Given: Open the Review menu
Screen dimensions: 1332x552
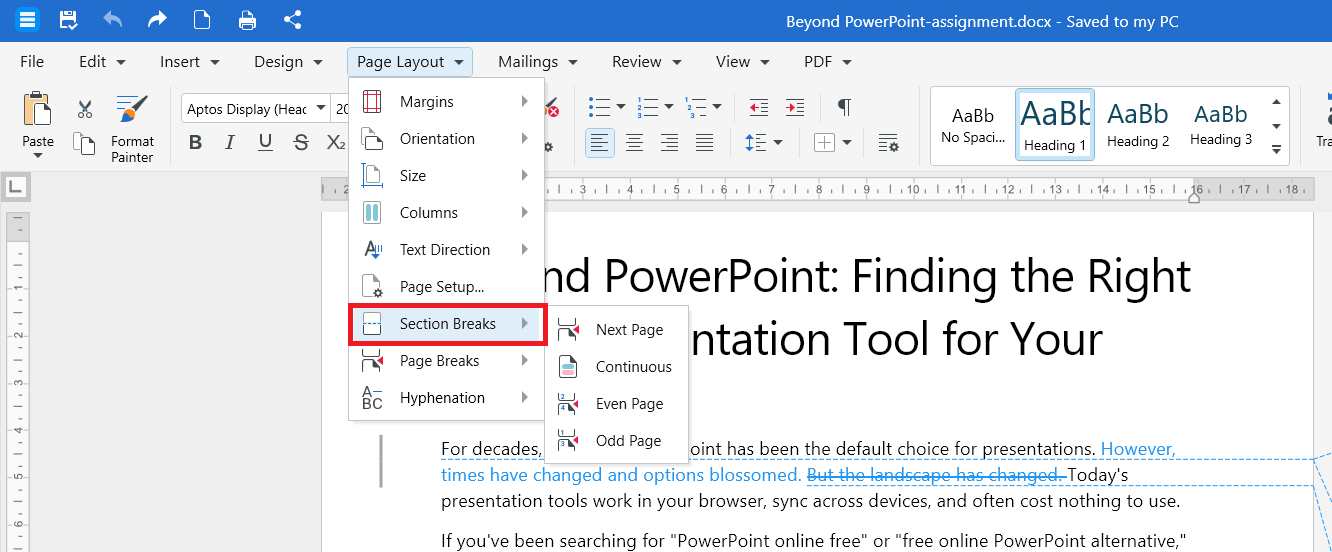Looking at the screenshot, I should [646, 62].
